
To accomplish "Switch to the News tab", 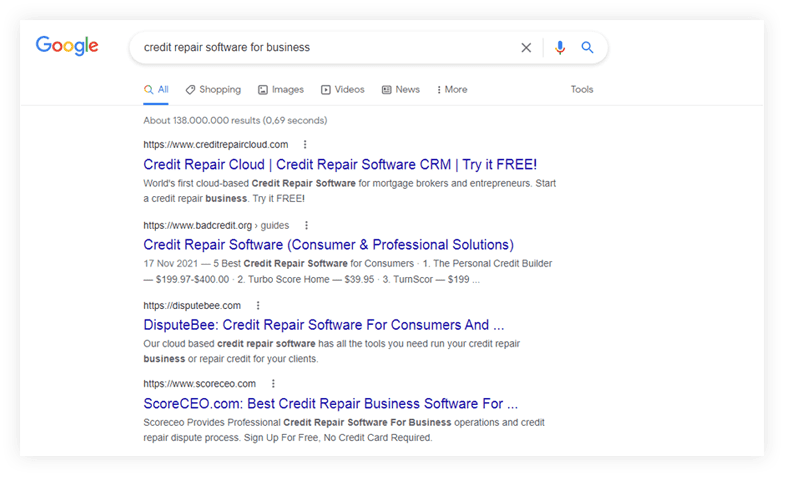I will point(400,89).
